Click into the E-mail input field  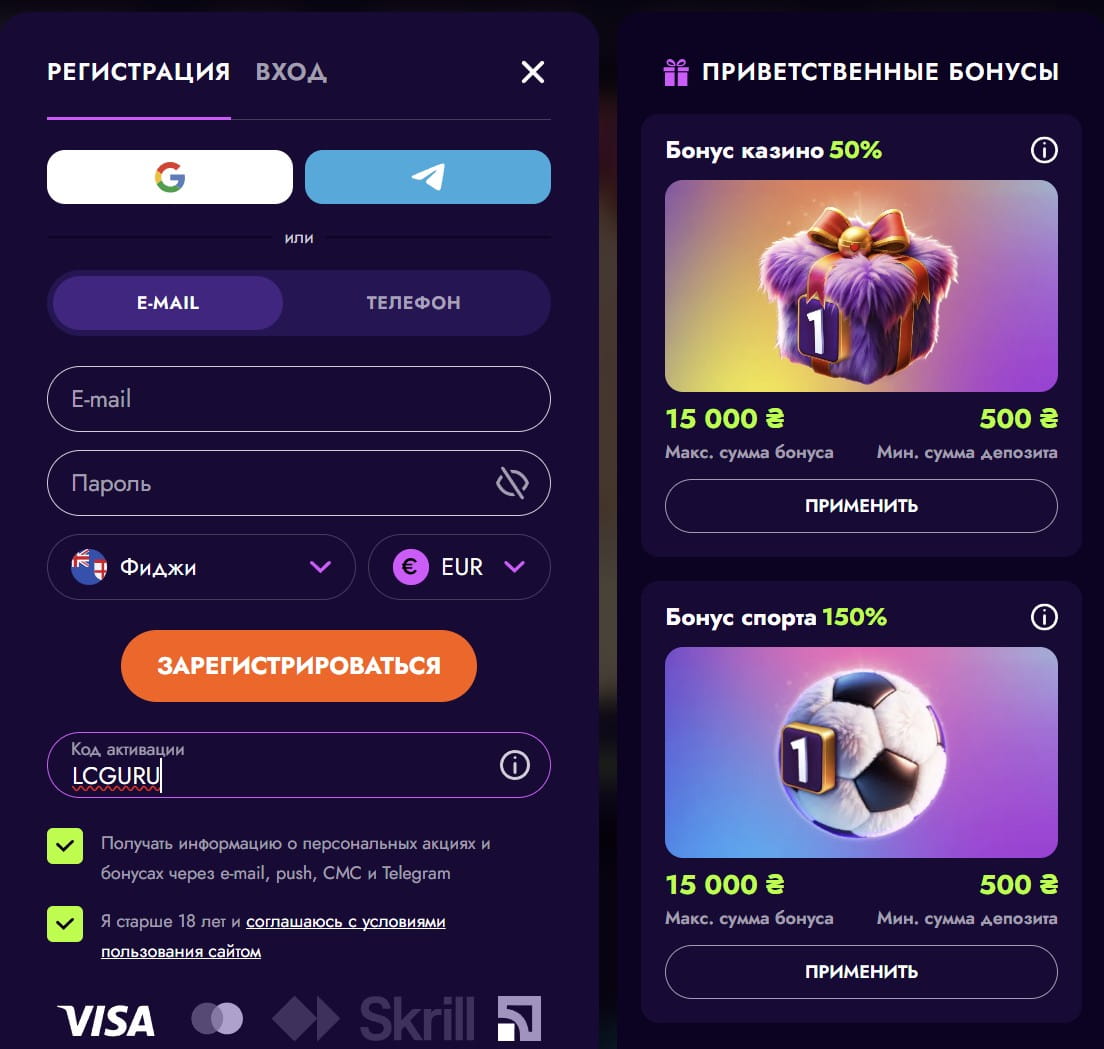point(299,398)
